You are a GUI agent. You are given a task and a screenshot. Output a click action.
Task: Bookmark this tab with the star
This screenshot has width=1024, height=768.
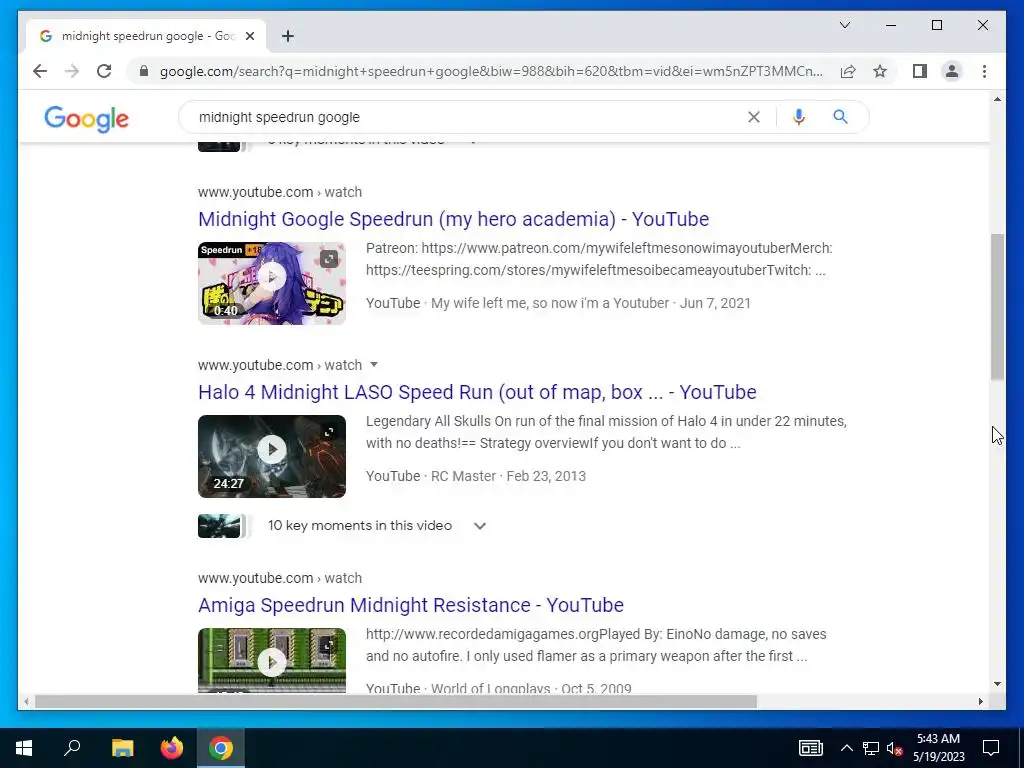[x=880, y=71]
